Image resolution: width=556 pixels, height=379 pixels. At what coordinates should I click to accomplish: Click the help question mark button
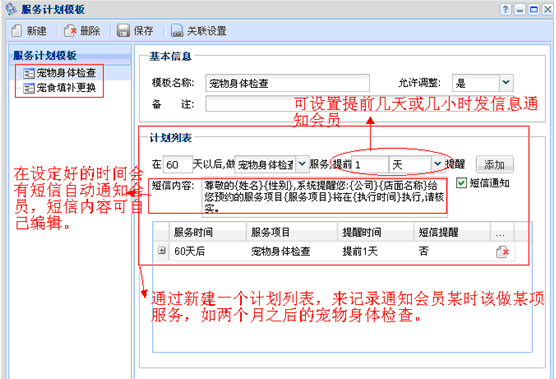point(505,10)
